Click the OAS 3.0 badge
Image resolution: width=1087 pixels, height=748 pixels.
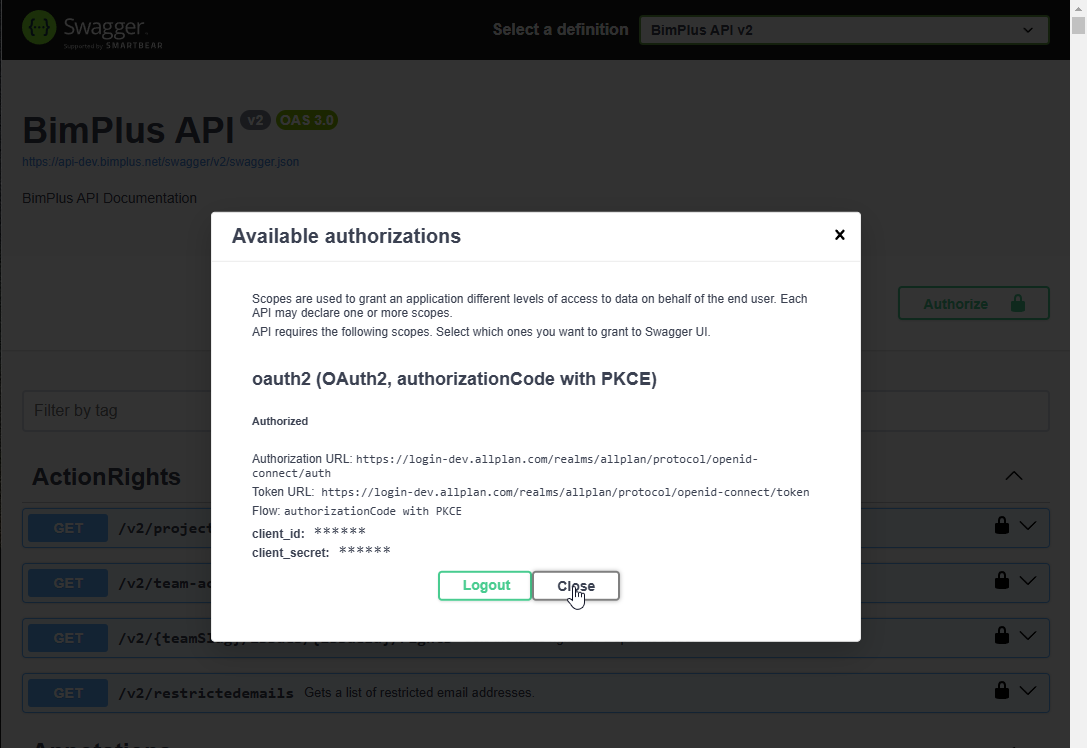pyautogui.click(x=306, y=120)
